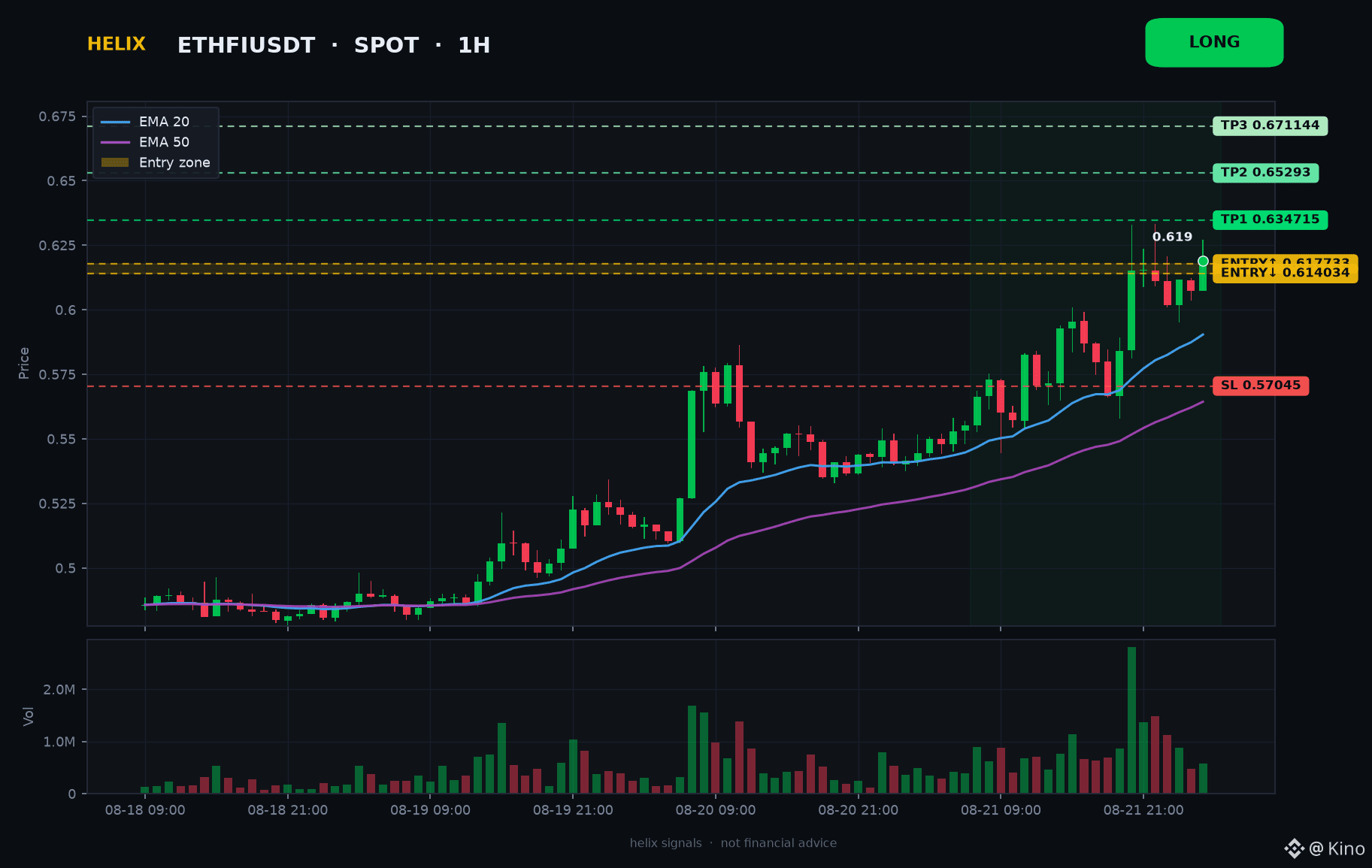The width and height of the screenshot is (1372, 868).
Task: Click the helix signals footer text
Action: point(665,843)
